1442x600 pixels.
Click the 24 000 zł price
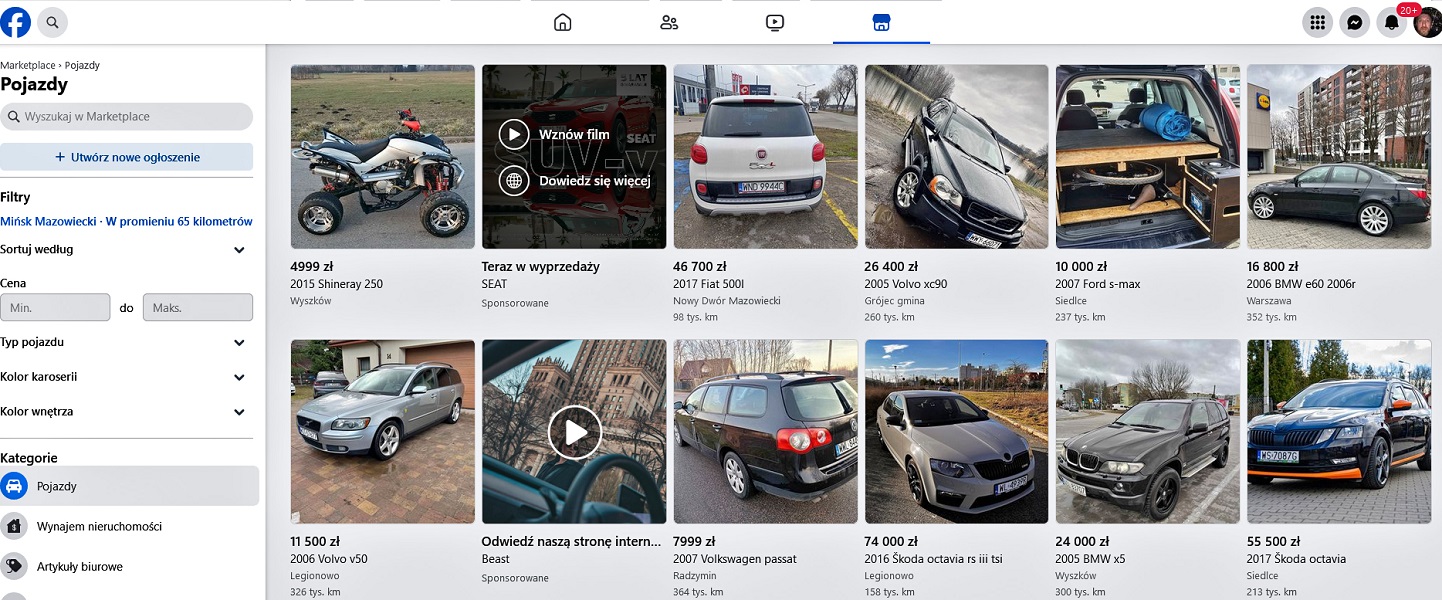(1082, 542)
